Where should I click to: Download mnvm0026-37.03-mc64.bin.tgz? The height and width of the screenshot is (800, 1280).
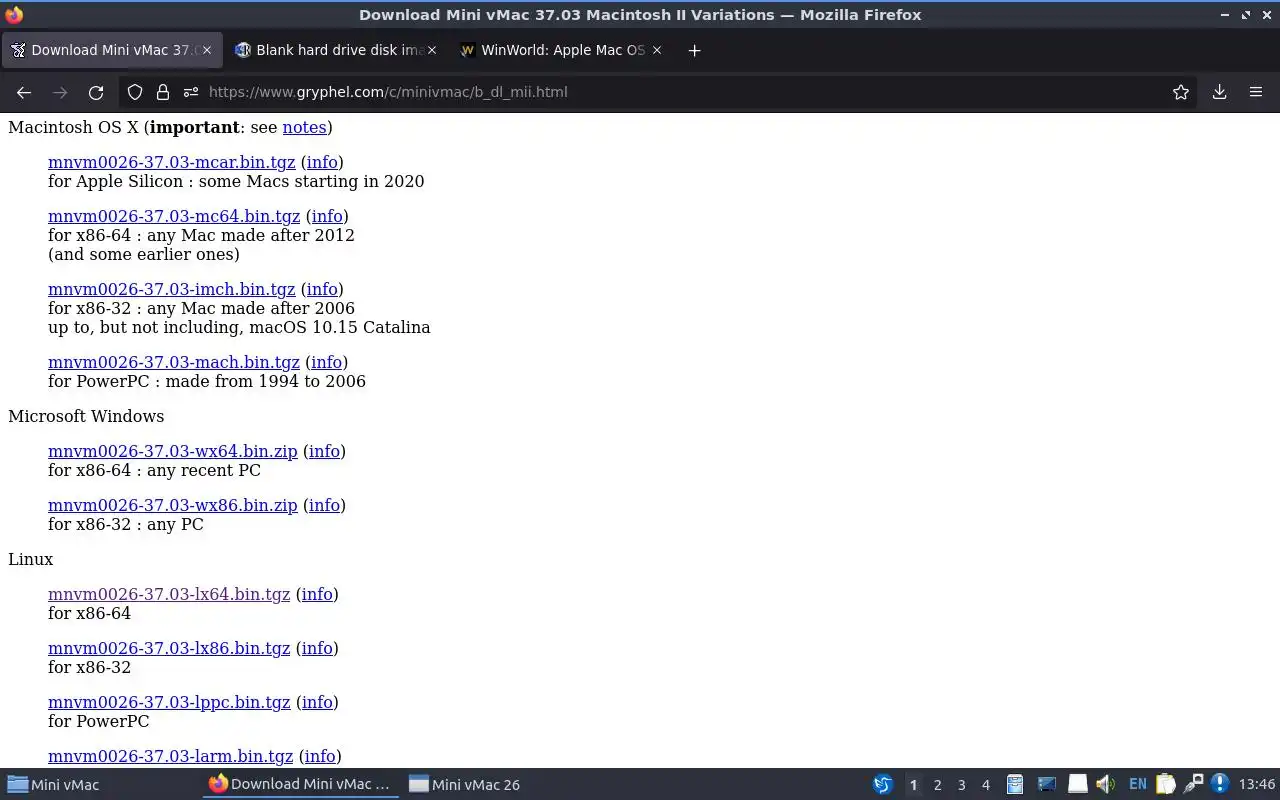[174, 216]
